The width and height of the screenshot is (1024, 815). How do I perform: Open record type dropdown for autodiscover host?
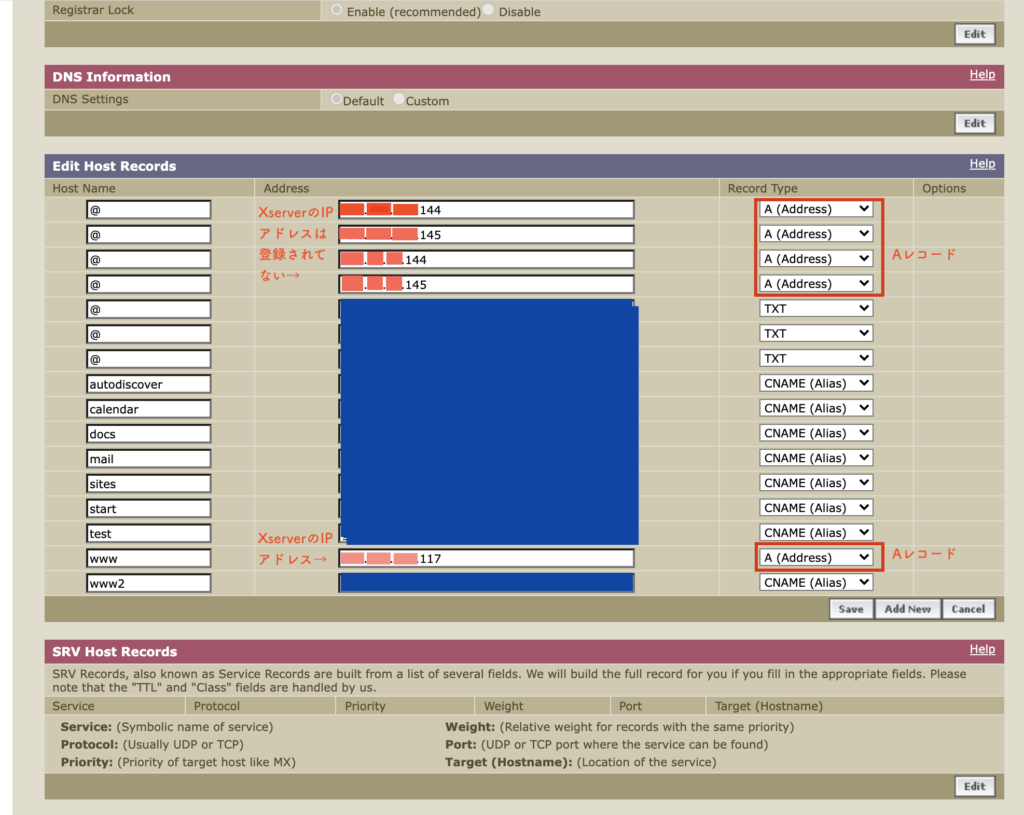click(x=816, y=384)
